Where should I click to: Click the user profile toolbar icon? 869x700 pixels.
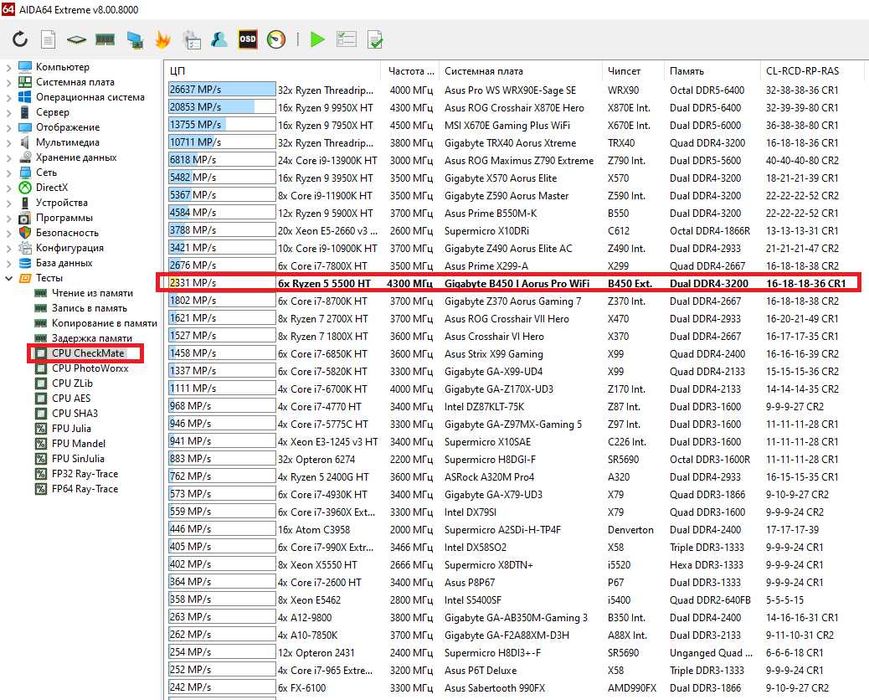[x=219, y=39]
